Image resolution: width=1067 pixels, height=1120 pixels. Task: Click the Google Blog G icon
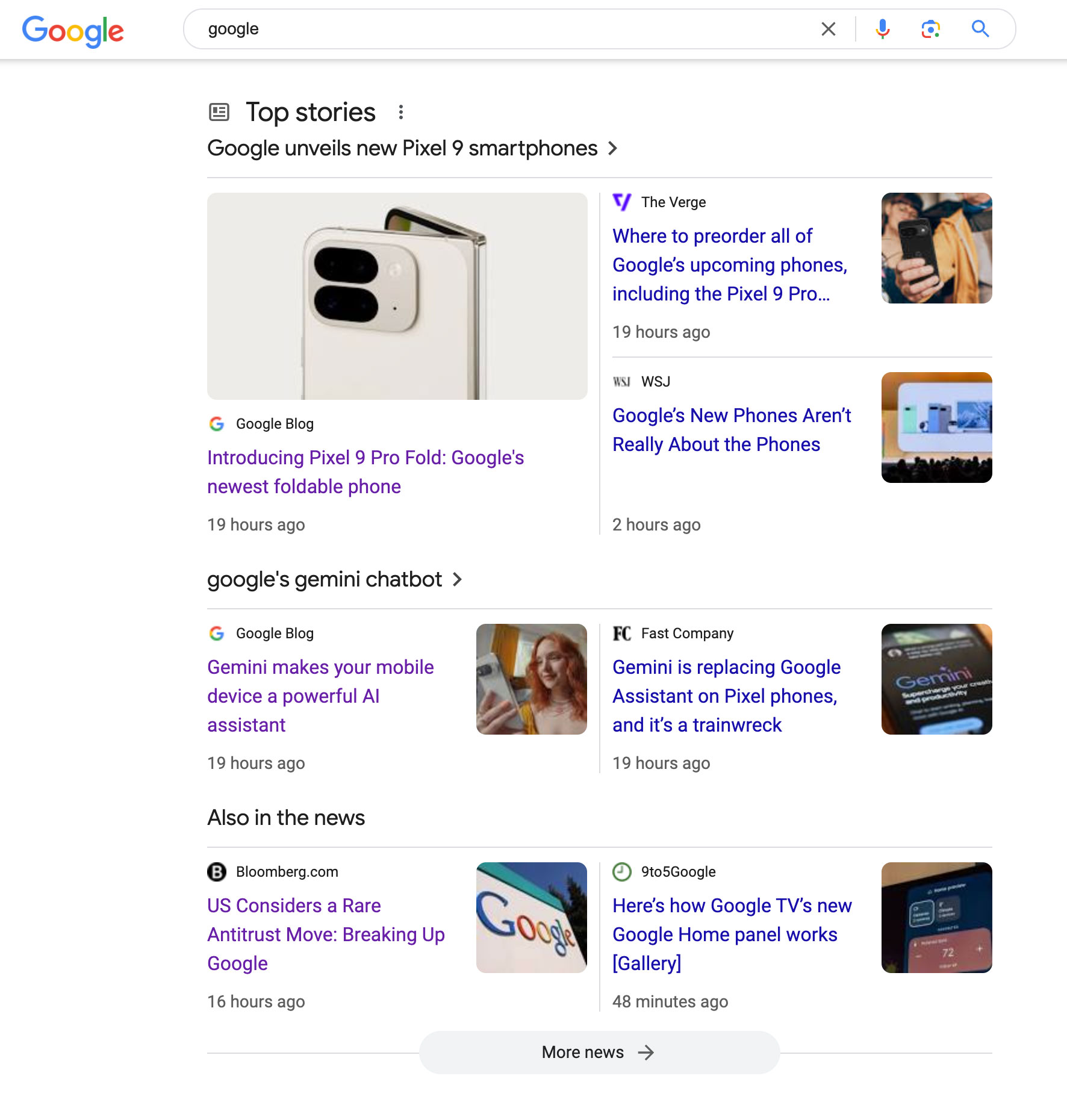[217, 423]
